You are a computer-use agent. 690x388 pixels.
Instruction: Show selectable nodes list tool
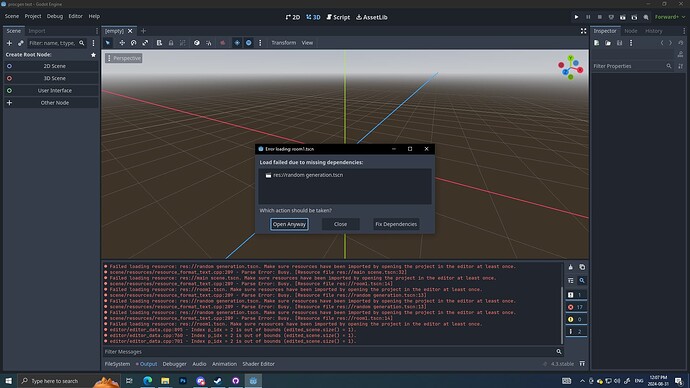tap(159, 43)
